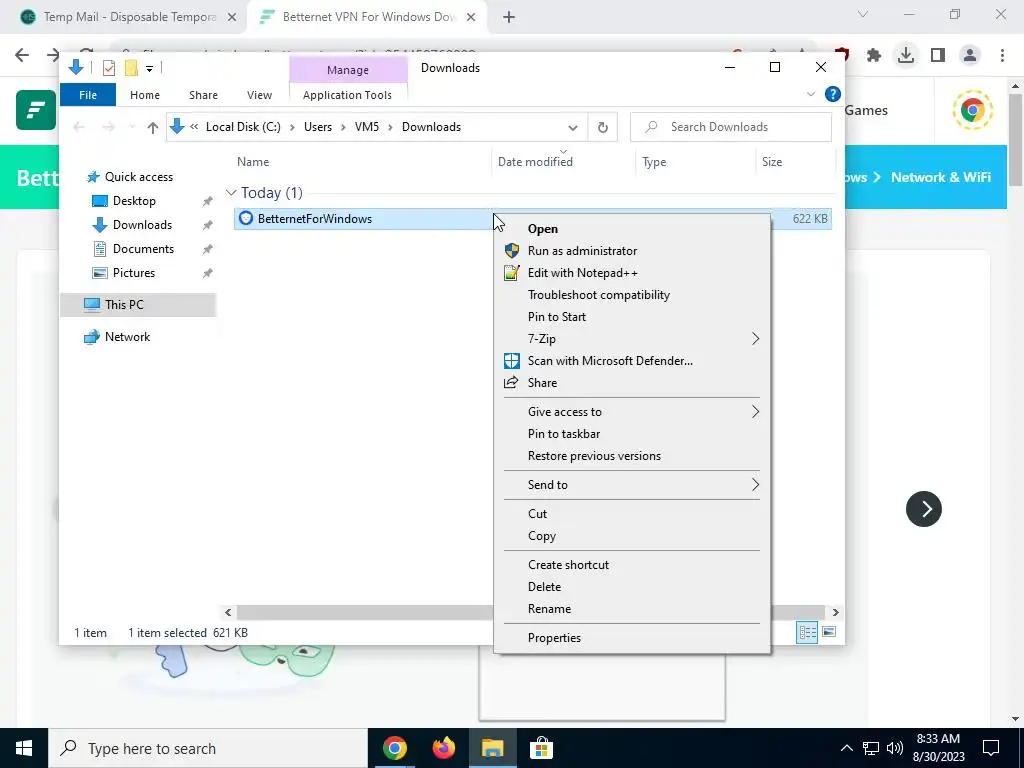Click the next arrow on the webpage carousel
Screen dimensions: 1024x768
(x=924, y=509)
